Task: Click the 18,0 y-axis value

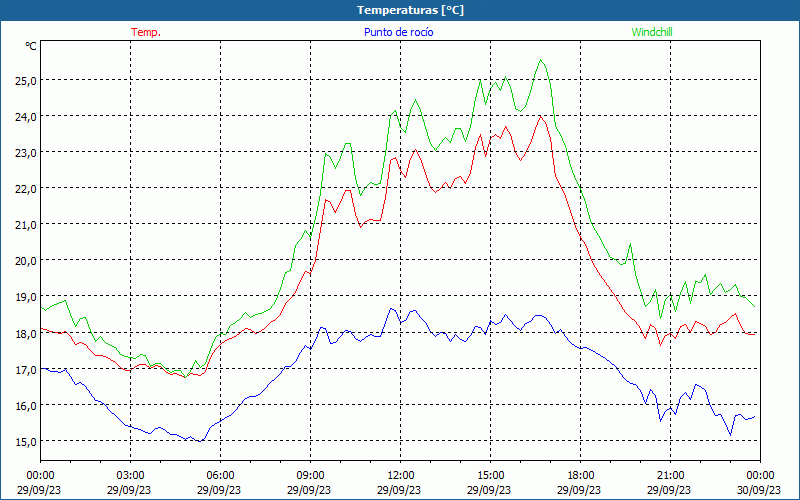Action: pos(26,333)
